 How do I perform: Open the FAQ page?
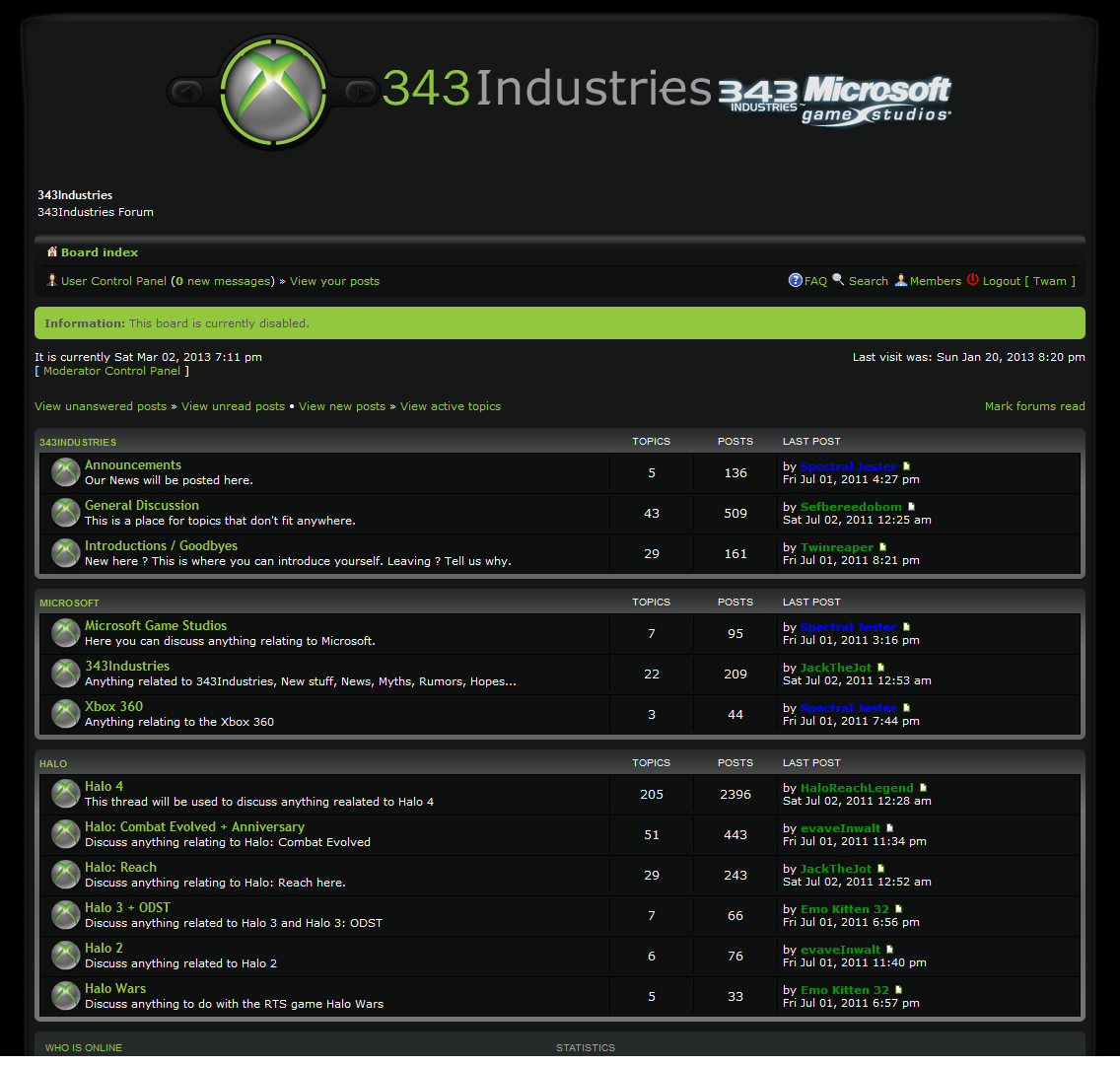(x=814, y=281)
